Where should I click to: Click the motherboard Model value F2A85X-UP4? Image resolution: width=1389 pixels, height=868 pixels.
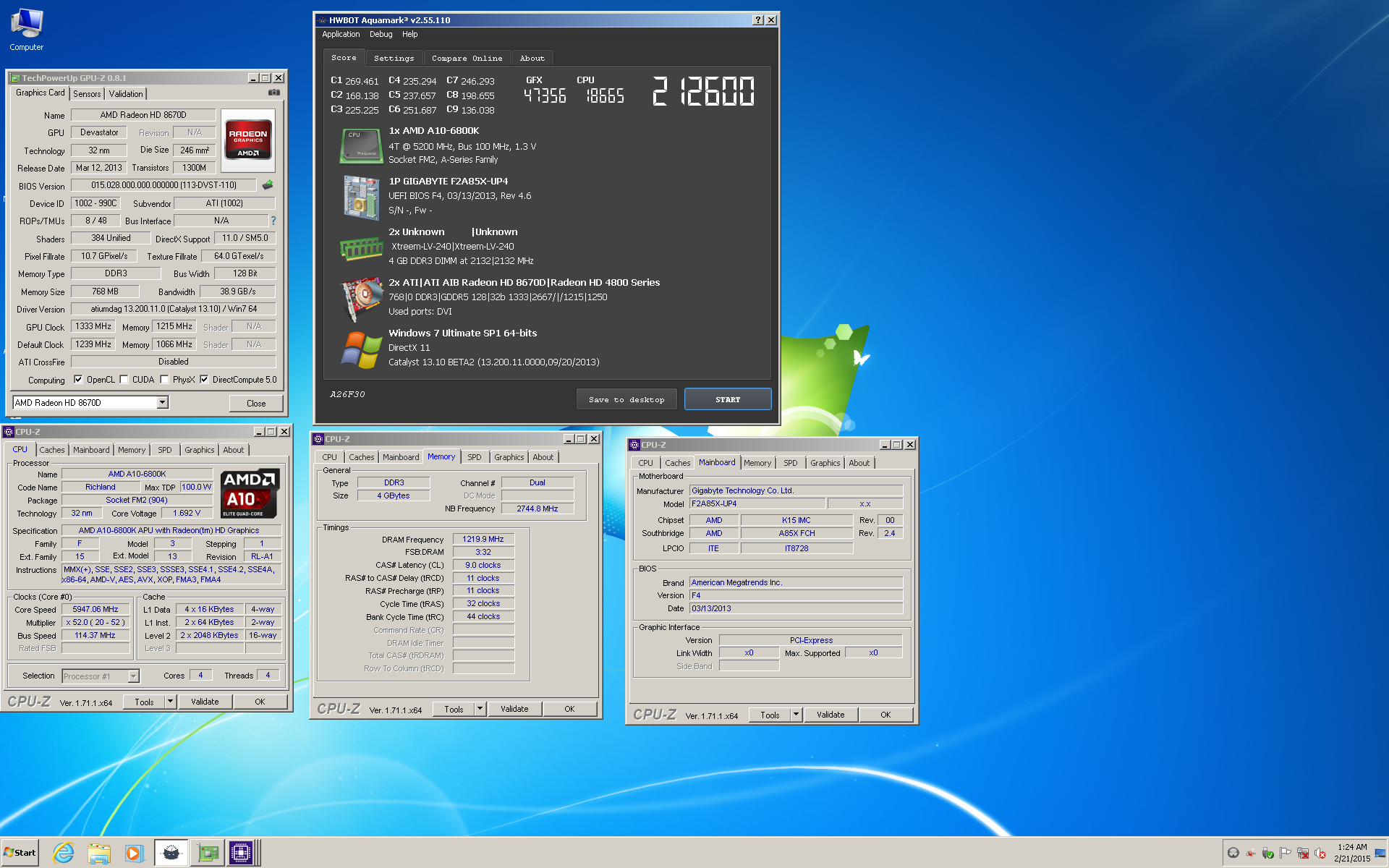[x=757, y=503]
